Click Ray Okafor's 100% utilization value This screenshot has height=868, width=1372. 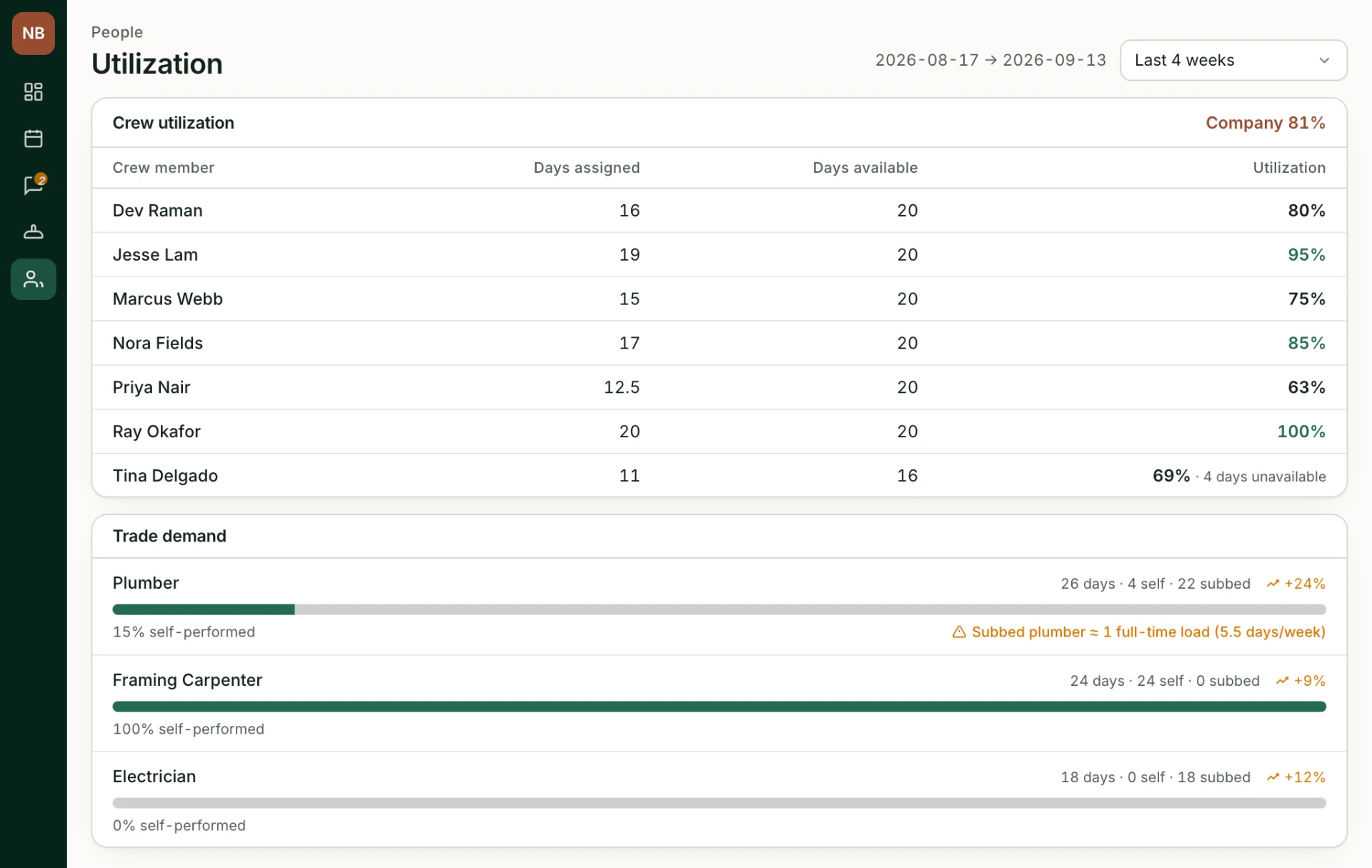coord(1301,432)
